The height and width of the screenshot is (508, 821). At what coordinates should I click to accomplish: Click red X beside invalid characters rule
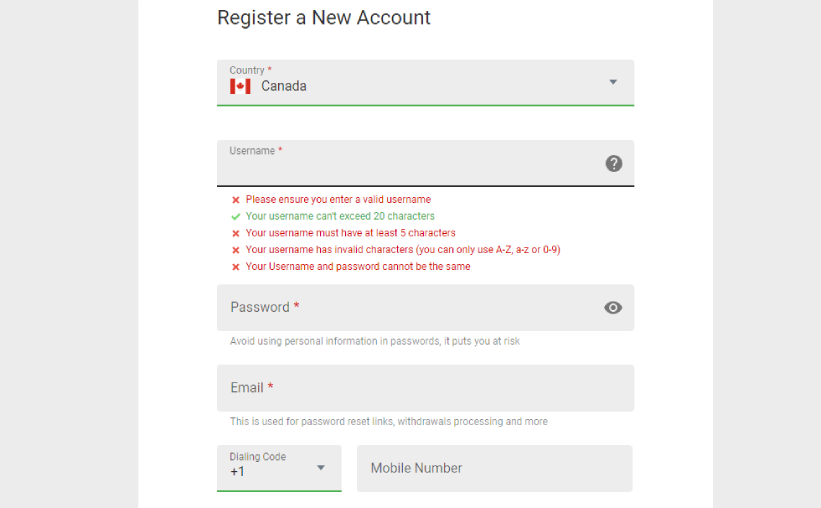click(x=236, y=250)
